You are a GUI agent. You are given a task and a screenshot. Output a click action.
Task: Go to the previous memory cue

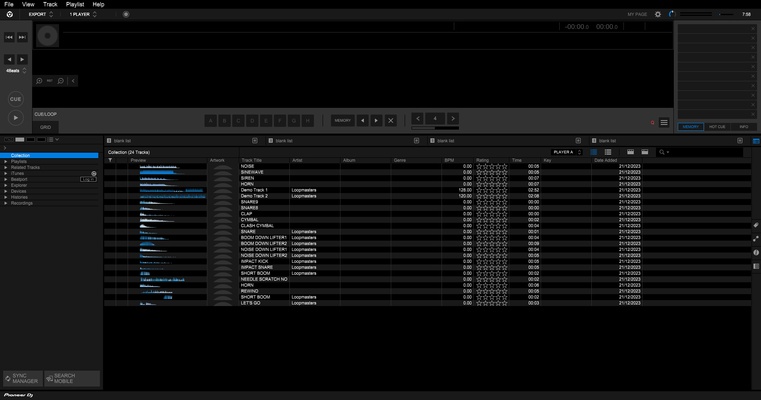(363, 120)
